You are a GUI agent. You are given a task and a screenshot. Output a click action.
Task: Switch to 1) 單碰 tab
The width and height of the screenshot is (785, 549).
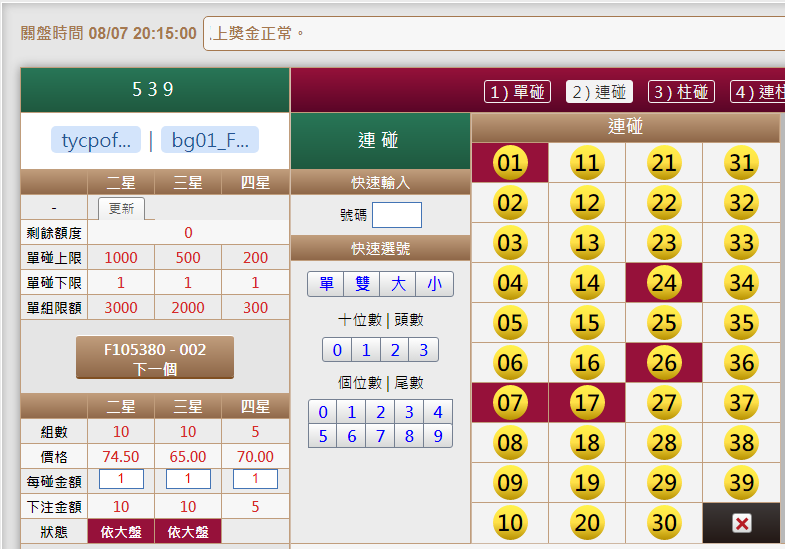(517, 92)
